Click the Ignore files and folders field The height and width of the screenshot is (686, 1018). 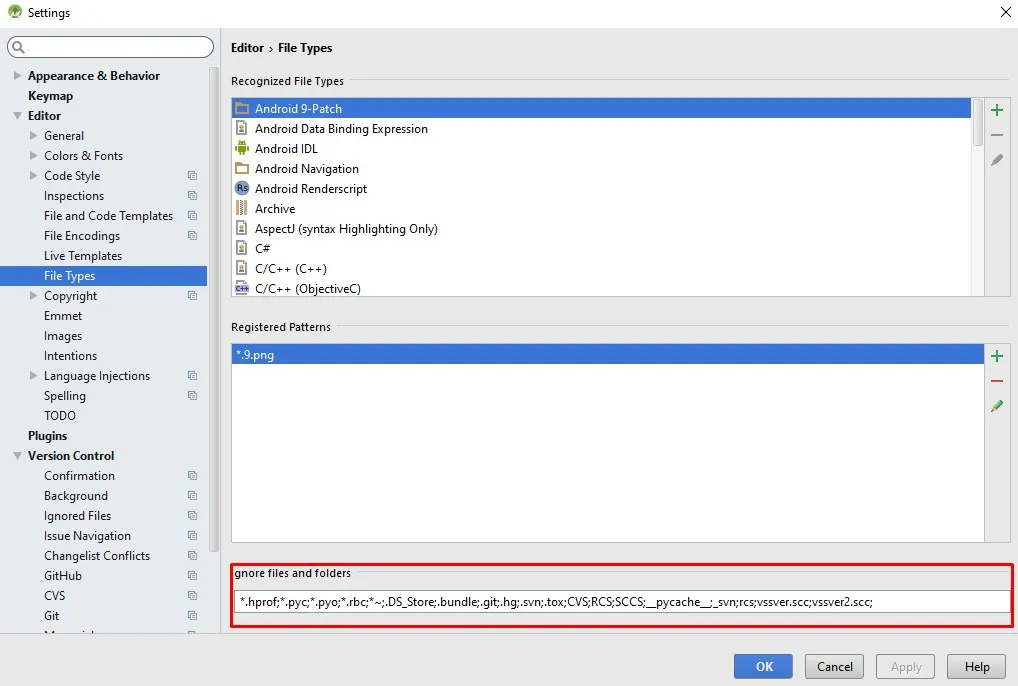(621, 602)
